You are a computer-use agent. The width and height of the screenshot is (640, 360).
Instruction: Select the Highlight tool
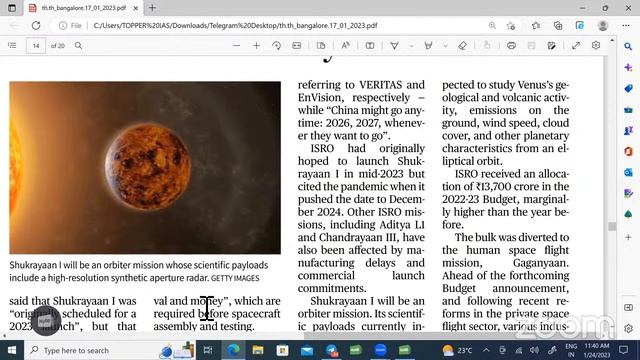pos(428,45)
